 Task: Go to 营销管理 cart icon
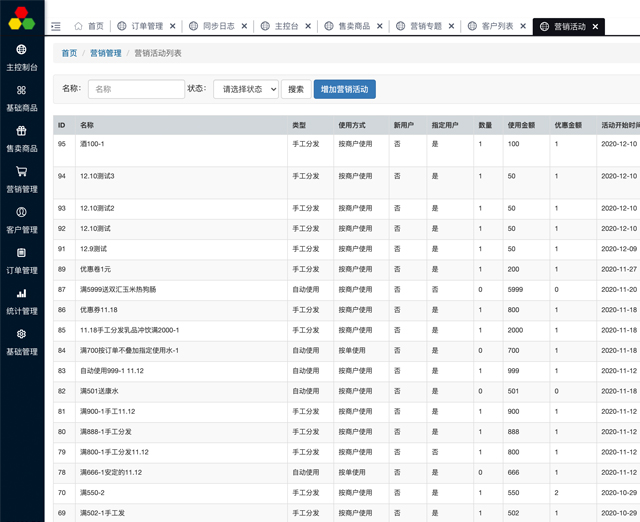point(22,179)
